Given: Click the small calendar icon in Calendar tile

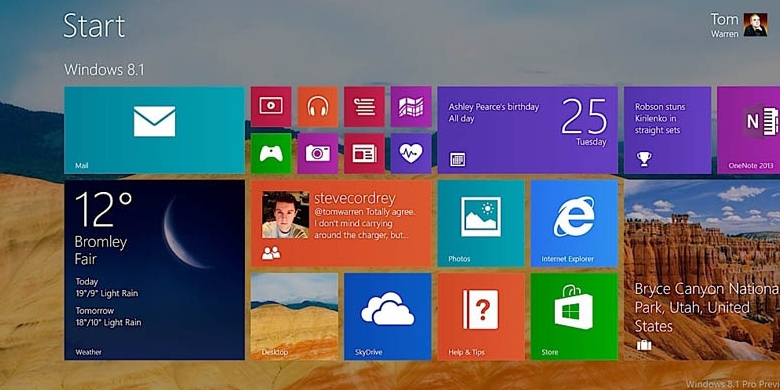Looking at the screenshot, I should pyautogui.click(x=458, y=159).
